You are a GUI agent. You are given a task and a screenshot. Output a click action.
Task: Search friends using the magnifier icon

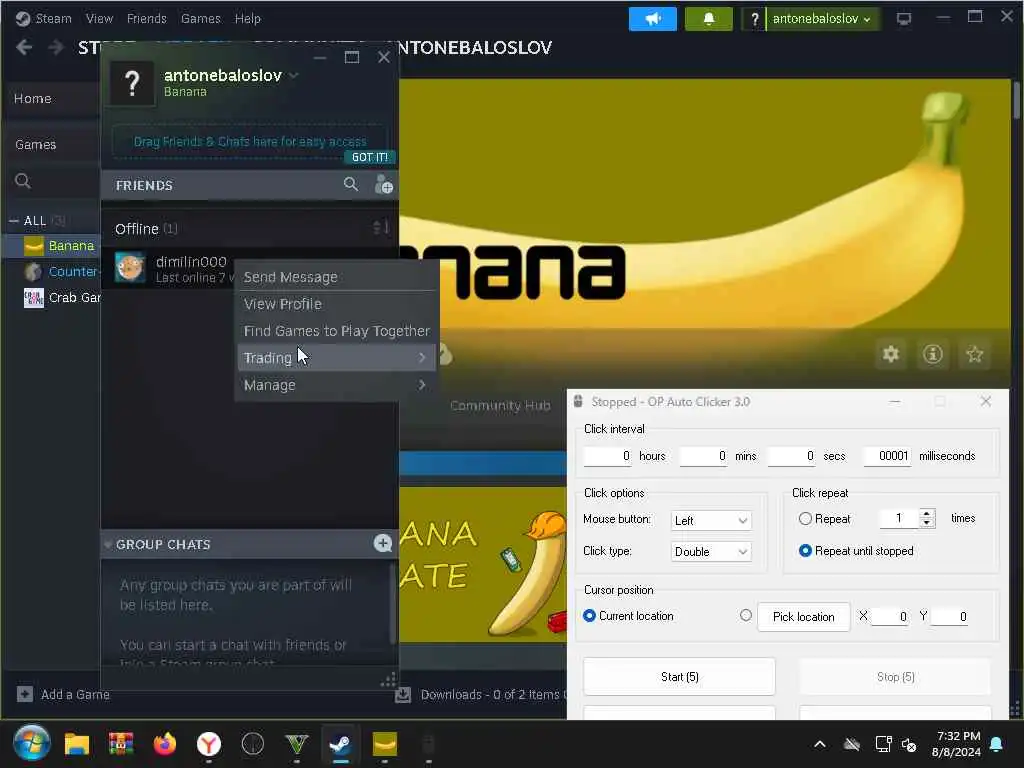(351, 185)
